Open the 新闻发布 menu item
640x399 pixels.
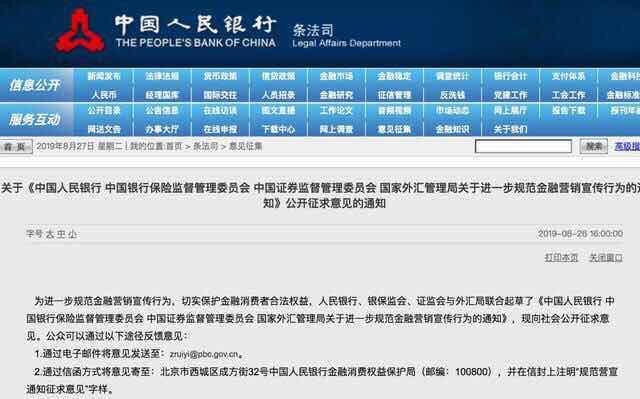click(x=104, y=76)
